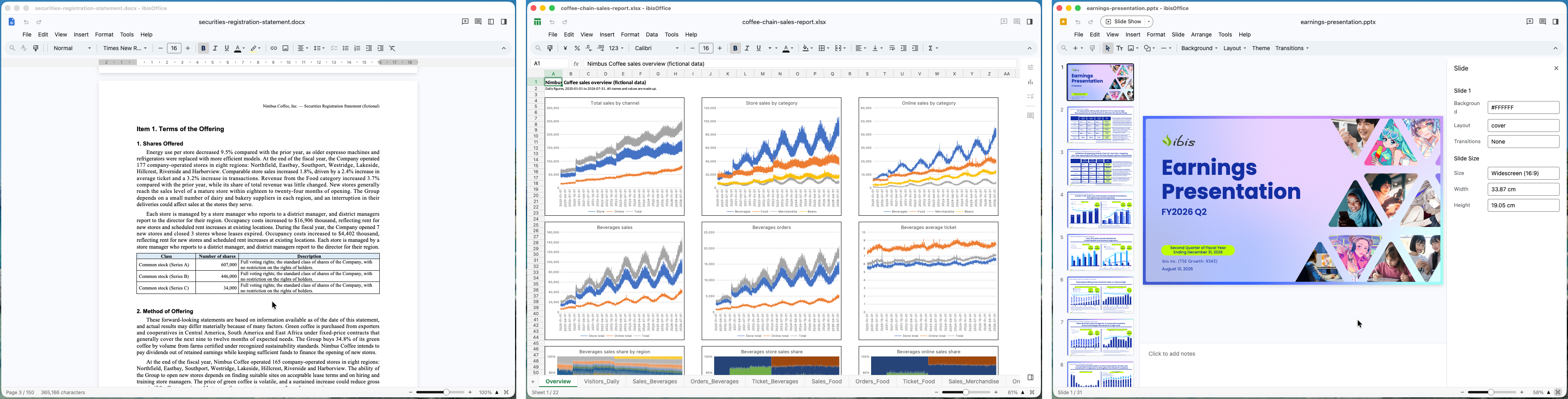The height and width of the screenshot is (399, 1568).
Task: Open the Data menu in the spreadsheet
Action: [652, 34]
